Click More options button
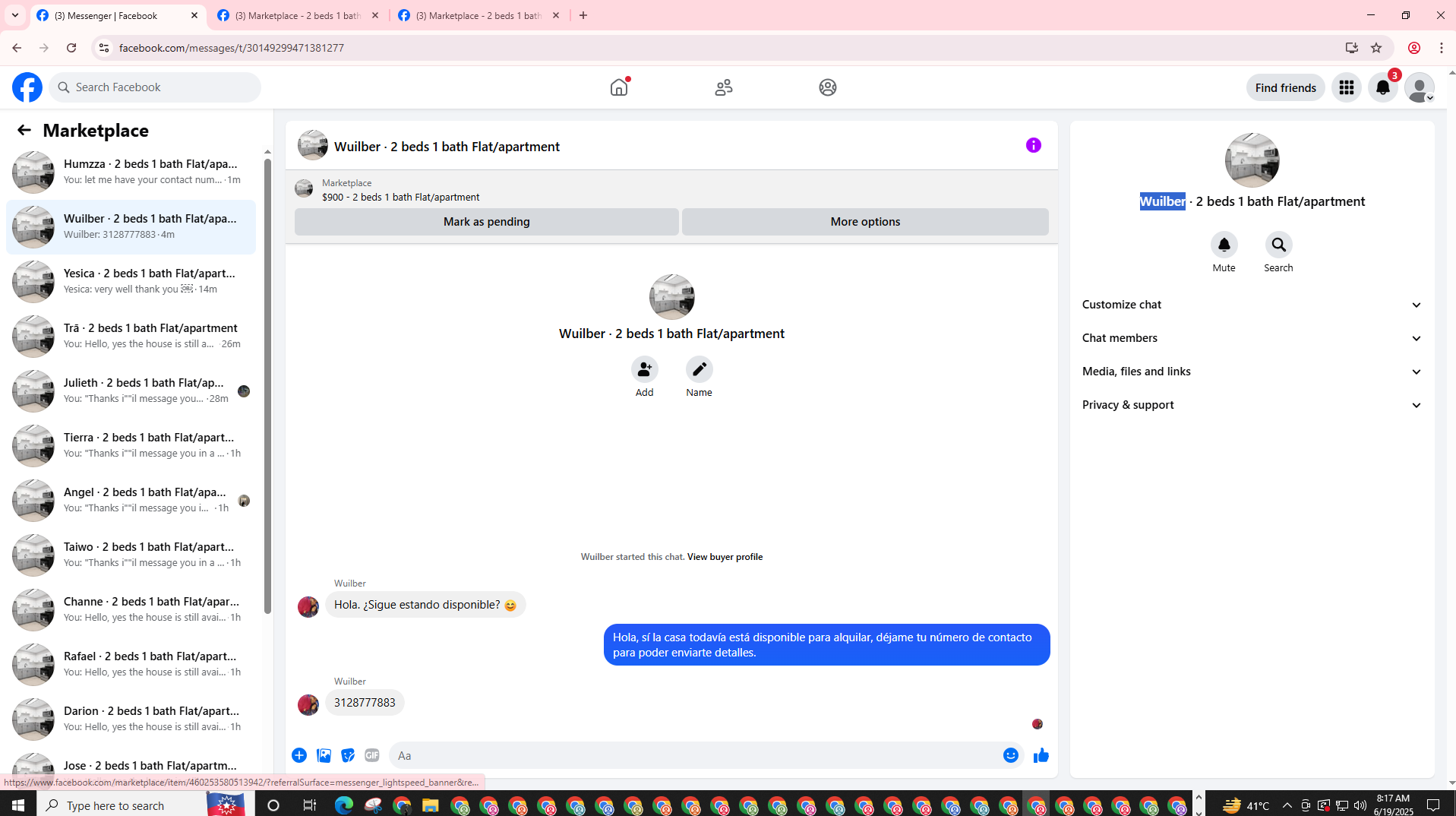 click(x=865, y=222)
